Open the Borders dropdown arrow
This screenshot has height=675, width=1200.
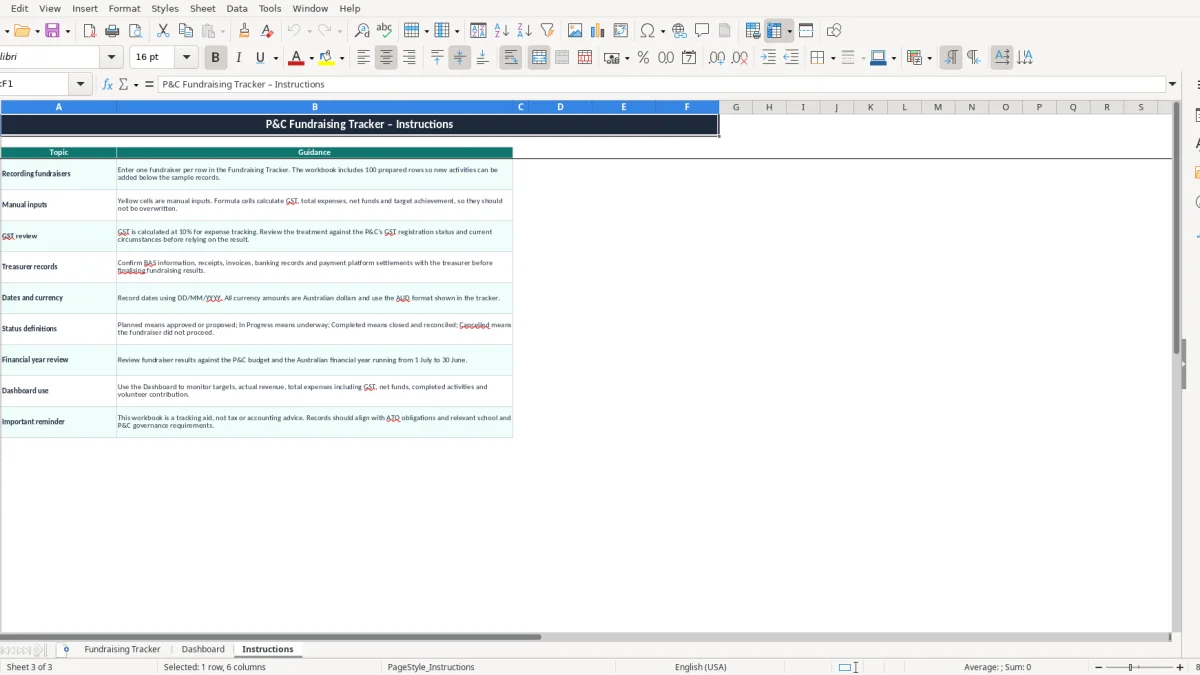coord(832,58)
